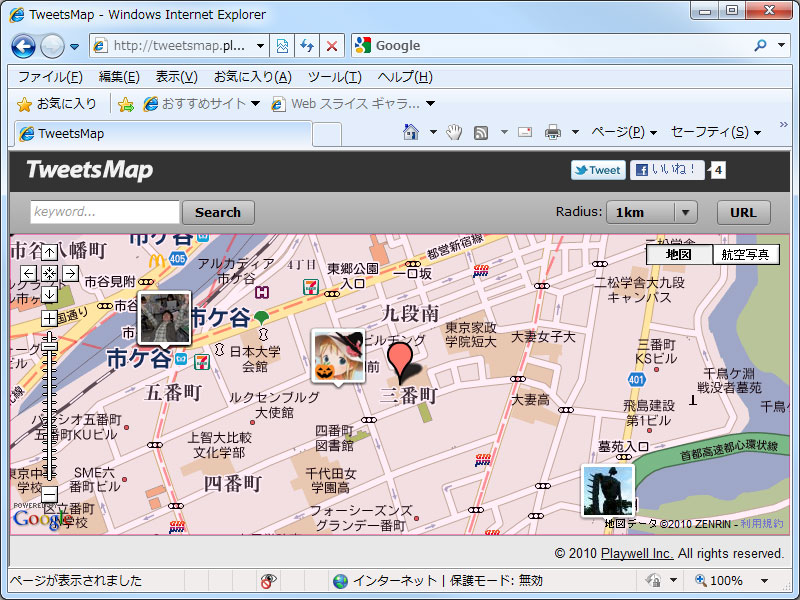This screenshot has height=600, width=800.
Task: Click the Search button next to keyword field
Action: [x=217, y=212]
